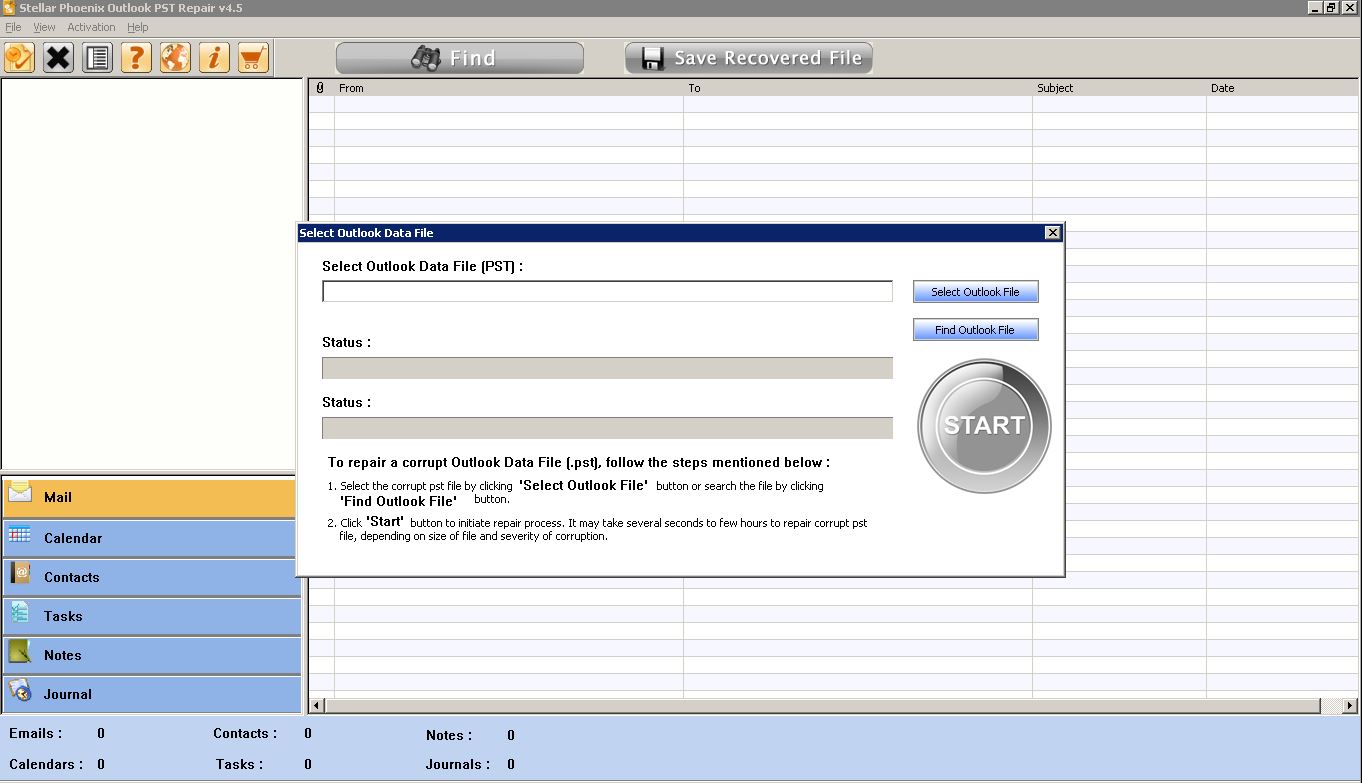Open the View menu

(x=44, y=27)
